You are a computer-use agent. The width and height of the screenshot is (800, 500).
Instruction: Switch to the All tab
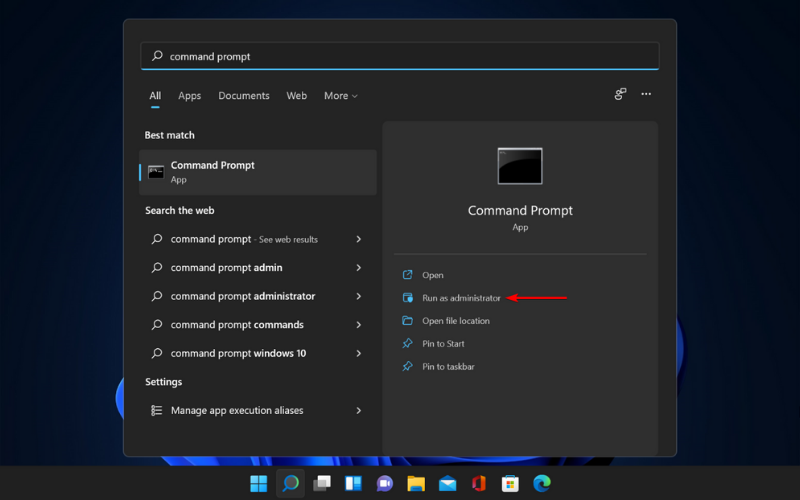(x=155, y=96)
